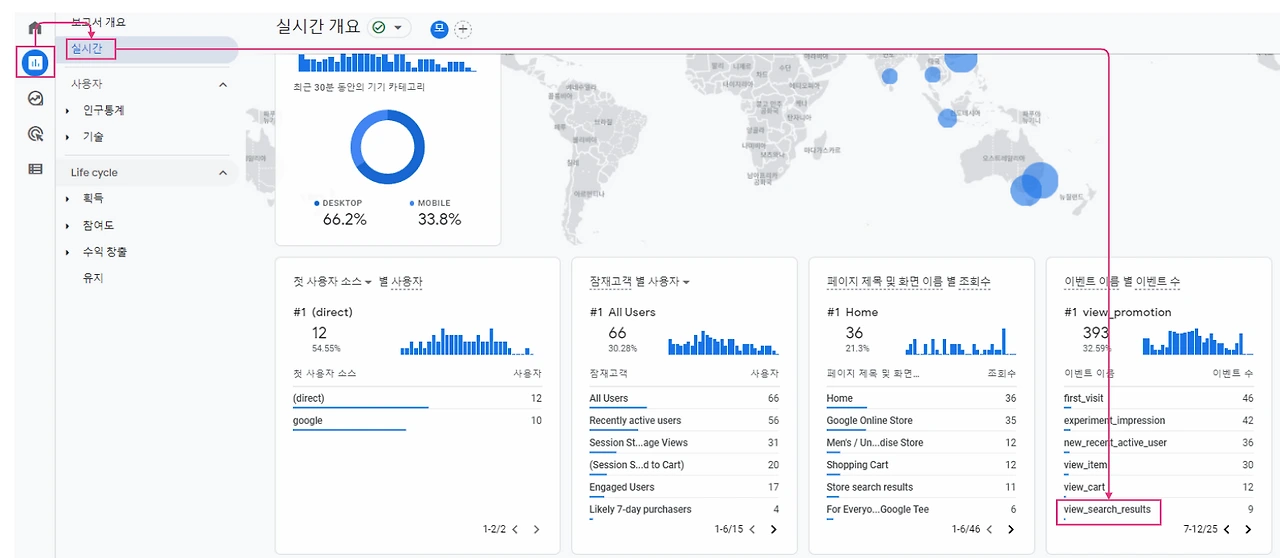This screenshot has width=1280, height=558.
Task: Select the google source row
Action: pos(417,421)
